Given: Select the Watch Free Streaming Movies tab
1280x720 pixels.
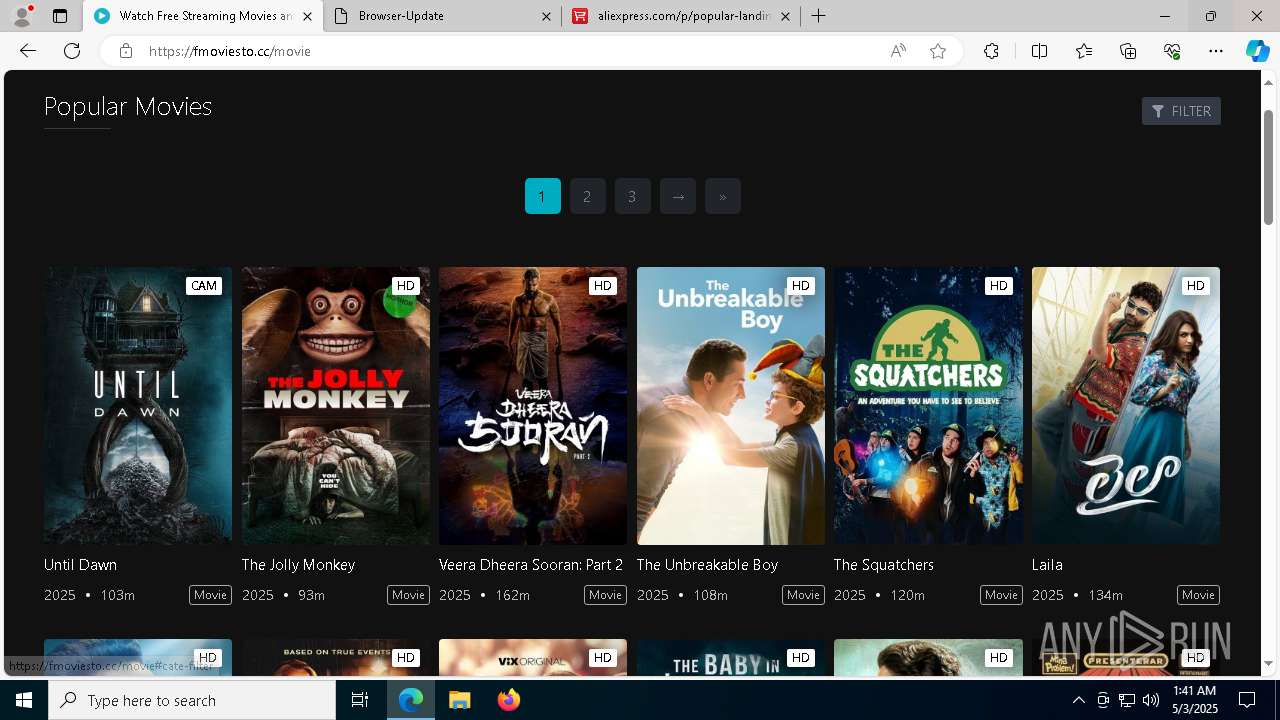Looking at the screenshot, I should point(204,16).
